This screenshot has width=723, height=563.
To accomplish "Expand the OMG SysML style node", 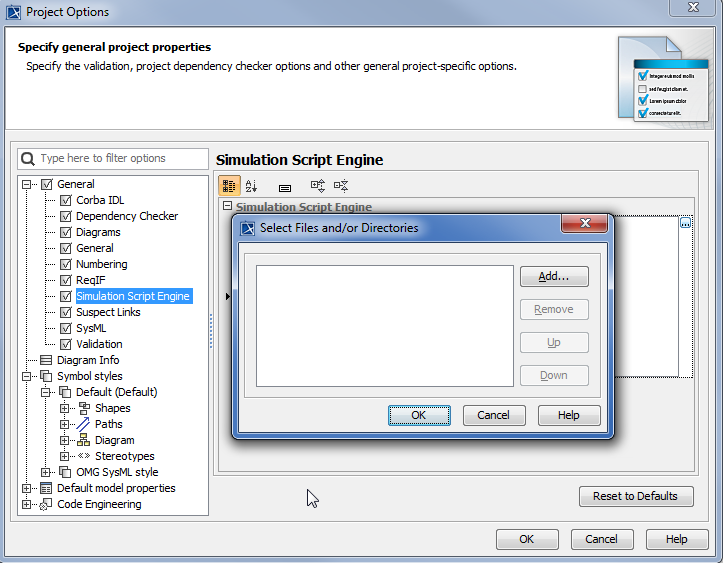I will [45, 472].
